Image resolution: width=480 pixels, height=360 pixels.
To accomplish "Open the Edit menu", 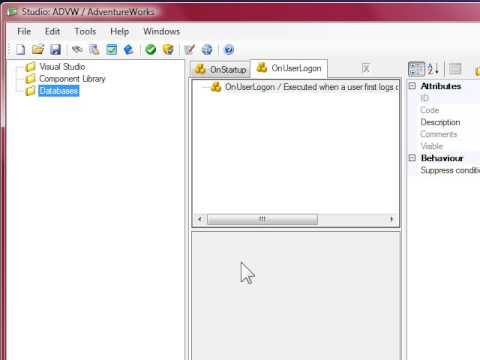I will [52, 31].
